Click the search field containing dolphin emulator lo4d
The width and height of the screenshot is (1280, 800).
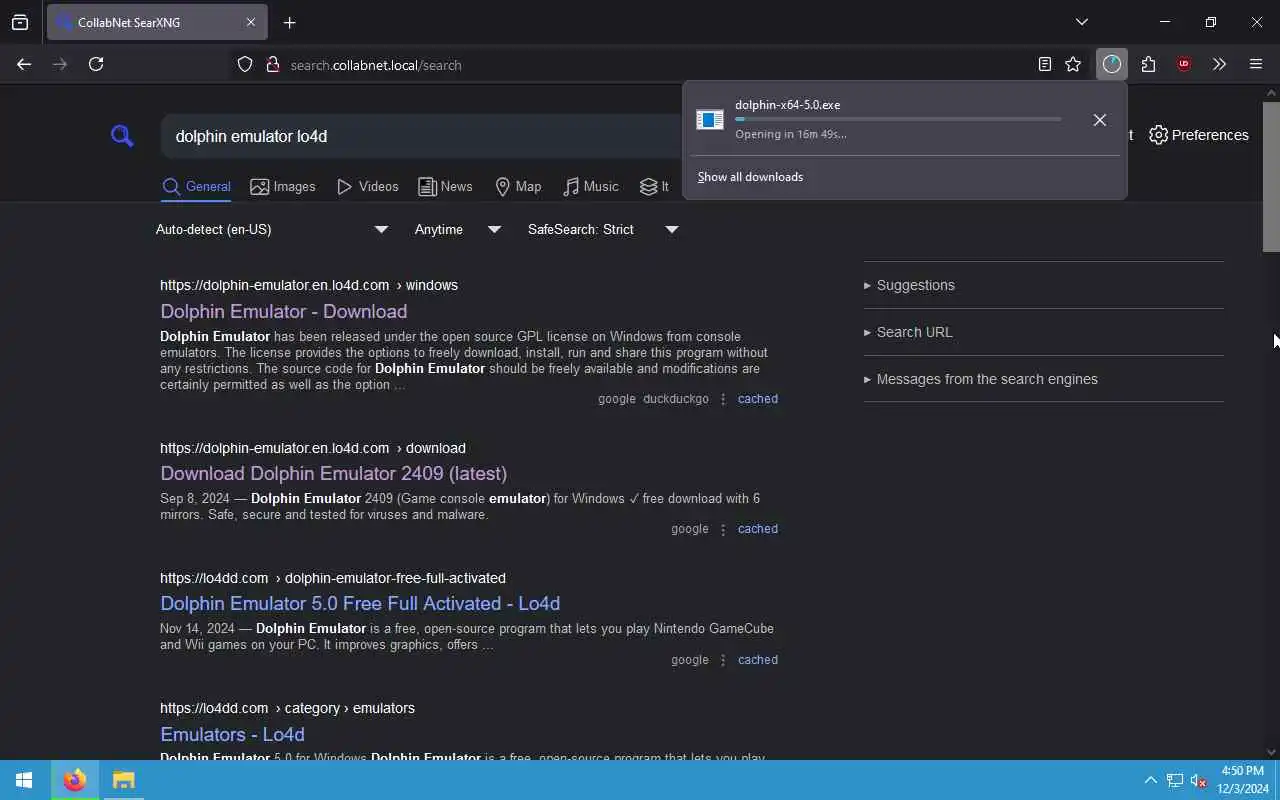tap(420, 136)
